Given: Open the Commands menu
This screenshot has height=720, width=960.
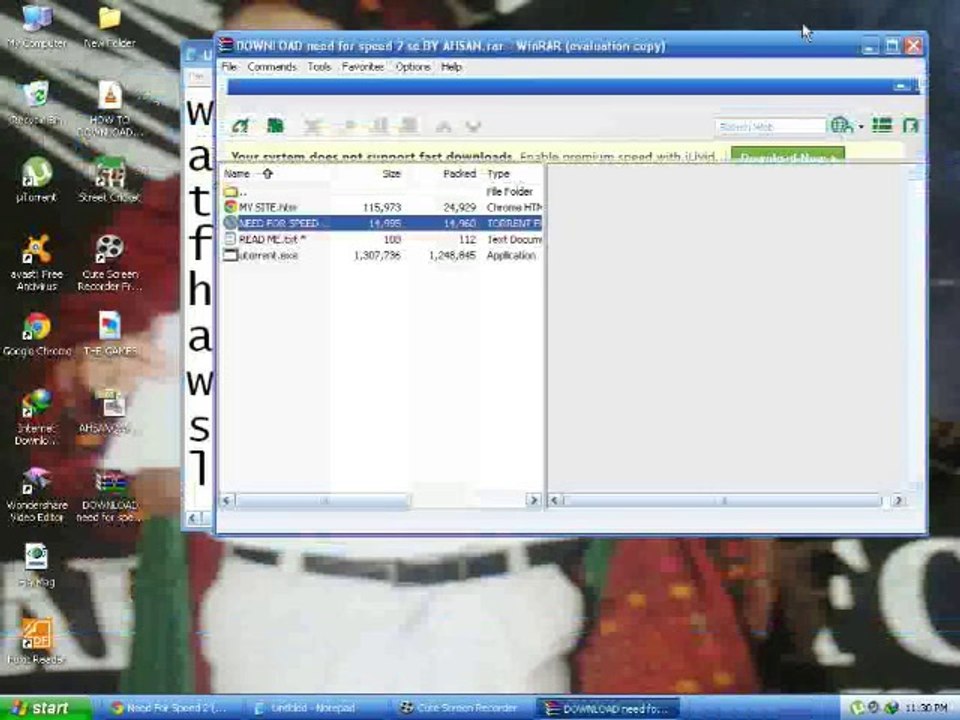Looking at the screenshot, I should tap(272, 67).
